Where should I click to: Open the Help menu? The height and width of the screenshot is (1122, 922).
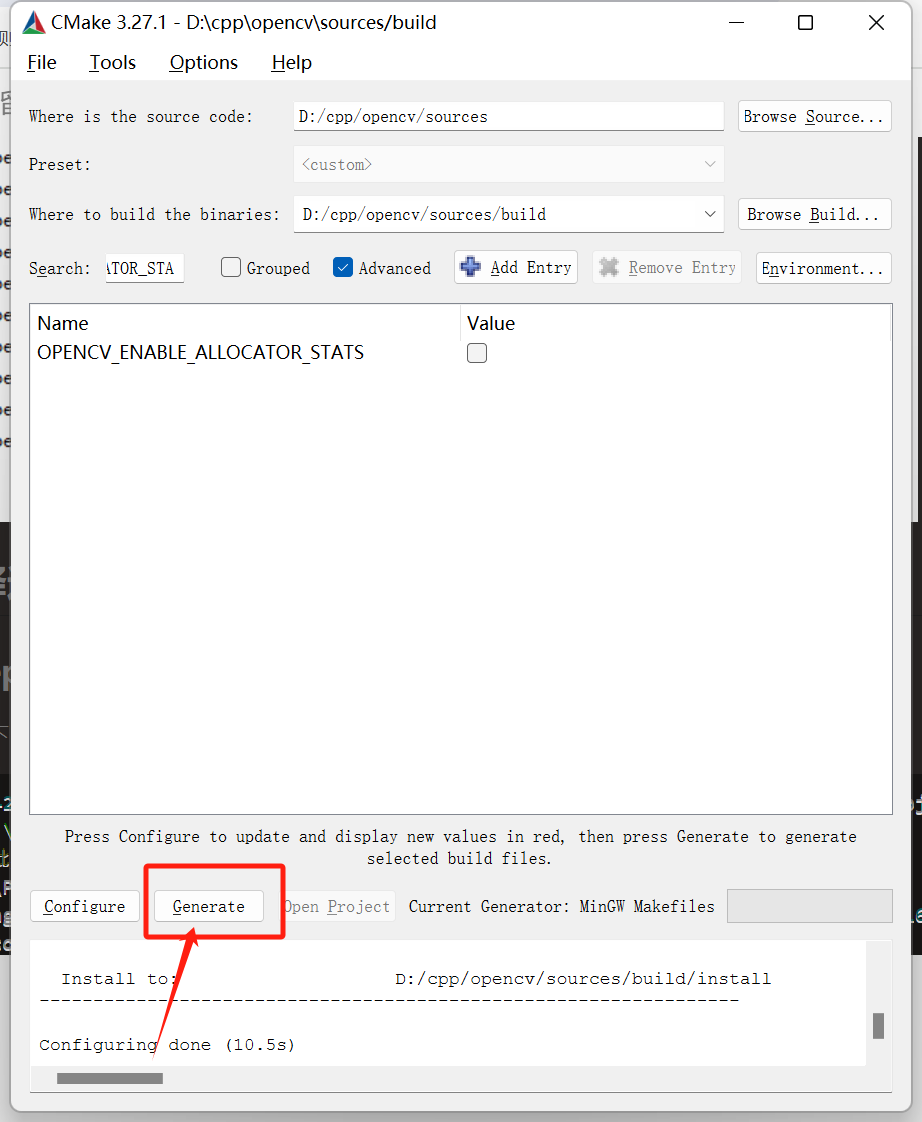click(x=291, y=63)
